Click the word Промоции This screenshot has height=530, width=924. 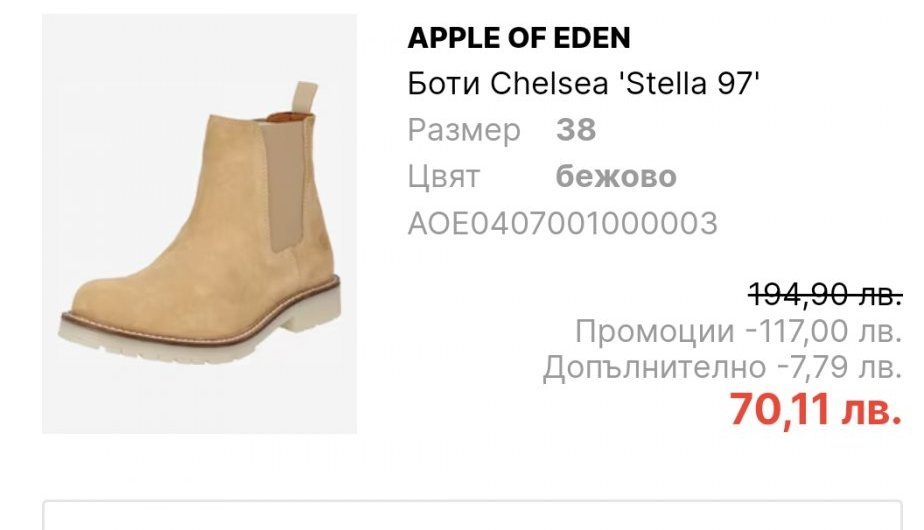point(655,331)
